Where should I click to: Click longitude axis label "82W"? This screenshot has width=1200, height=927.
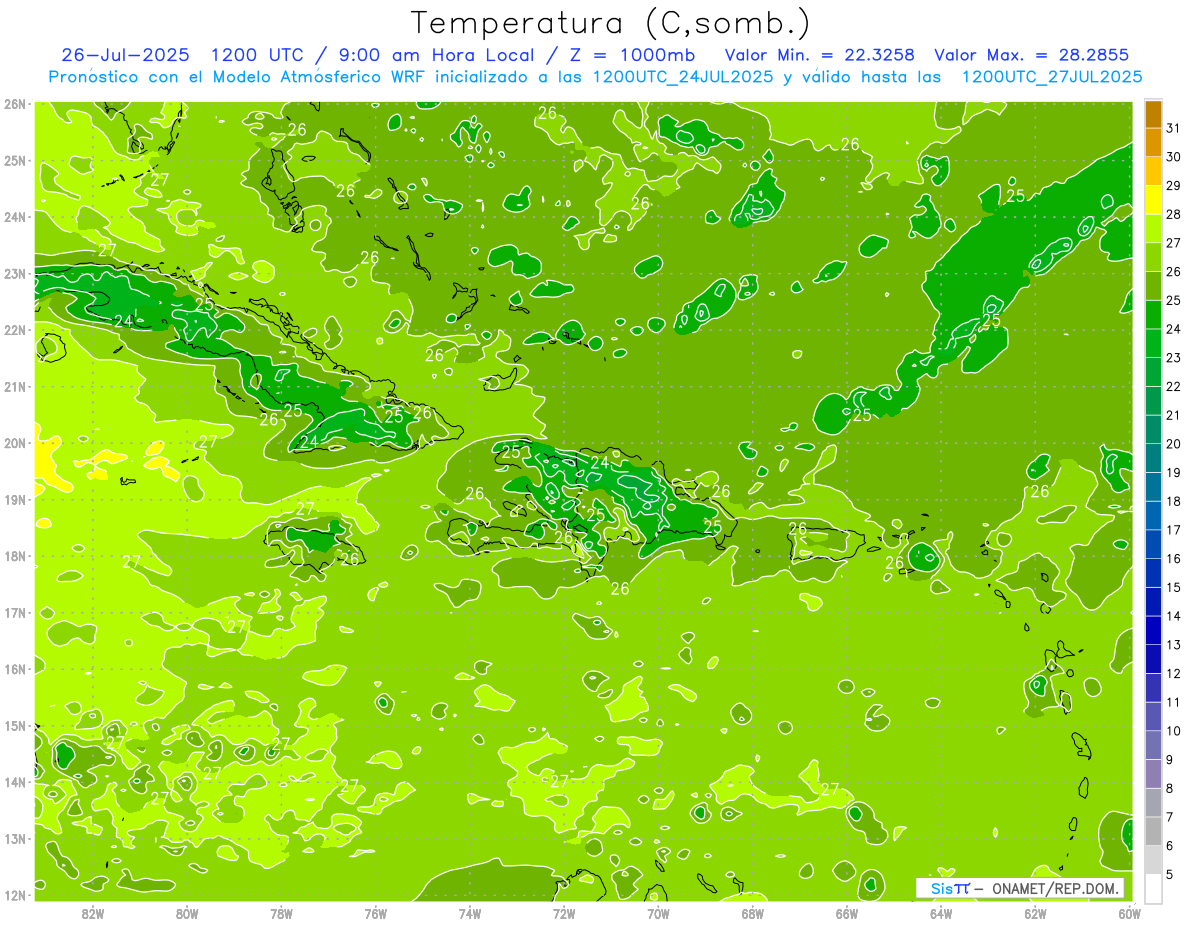click(x=93, y=913)
